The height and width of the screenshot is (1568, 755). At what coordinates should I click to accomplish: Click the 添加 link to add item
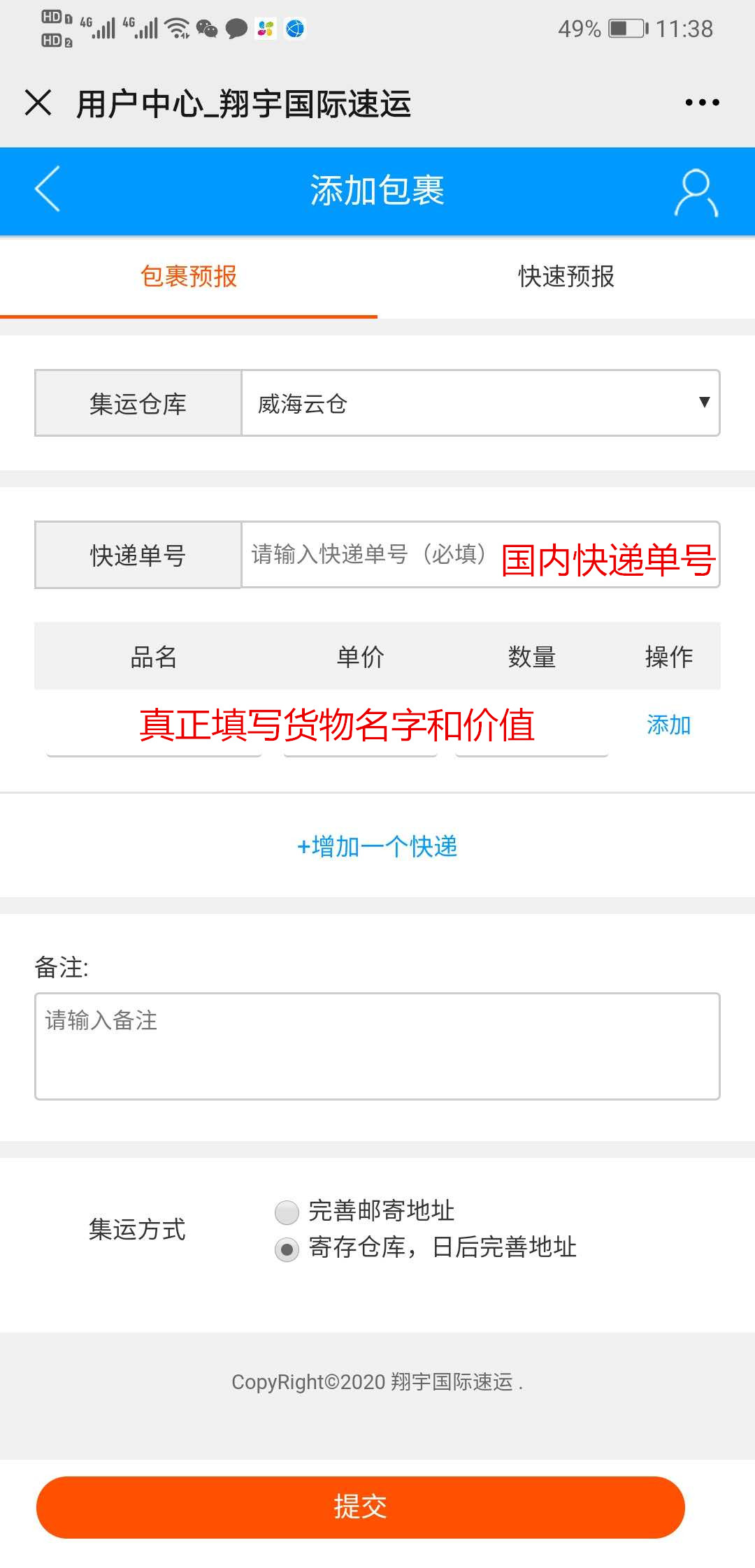pos(668,725)
